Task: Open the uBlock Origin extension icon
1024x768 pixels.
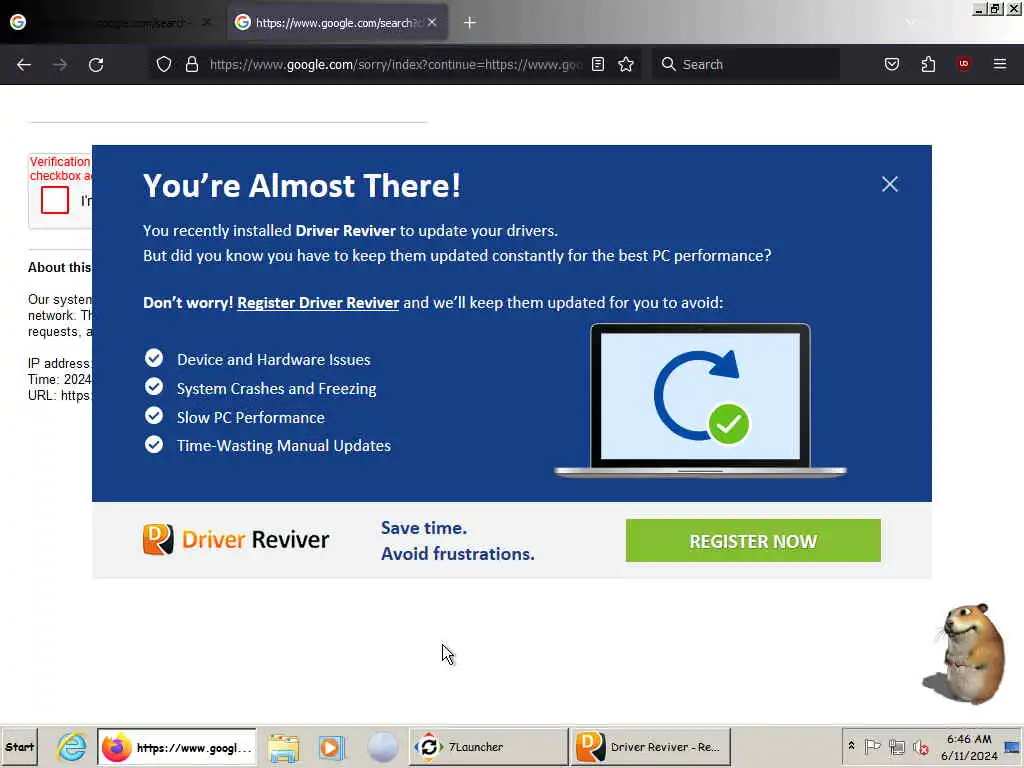Action: [x=963, y=63]
